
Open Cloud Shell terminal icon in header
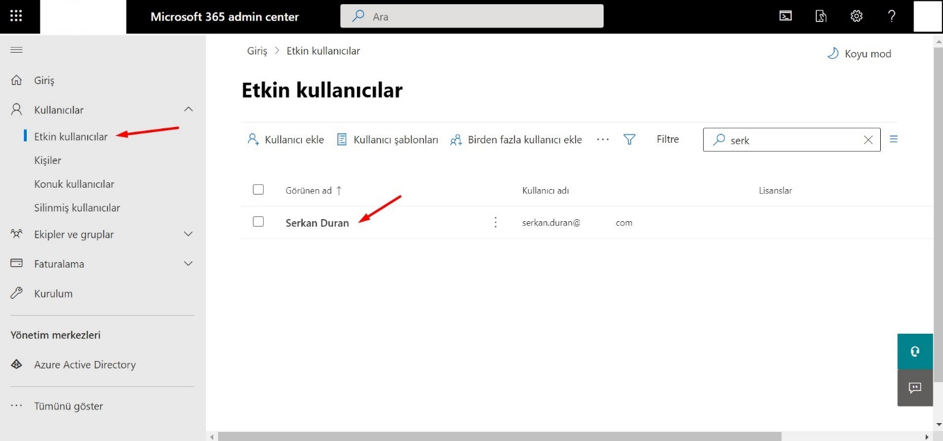click(785, 16)
